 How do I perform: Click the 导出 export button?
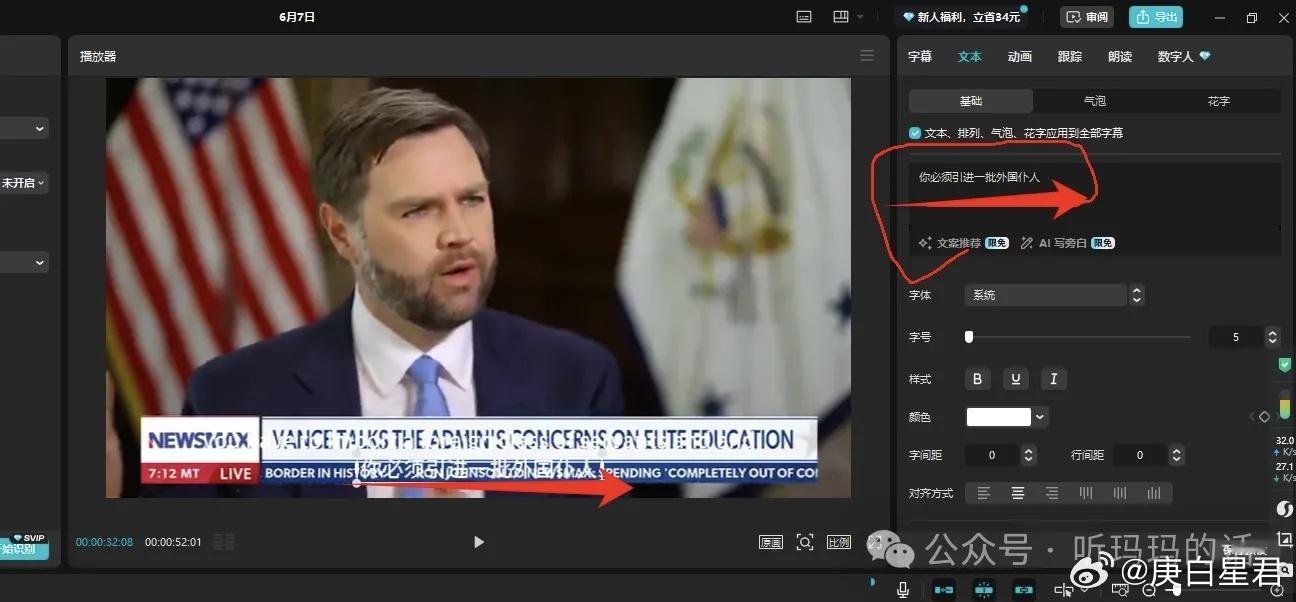pyautogui.click(x=1156, y=17)
